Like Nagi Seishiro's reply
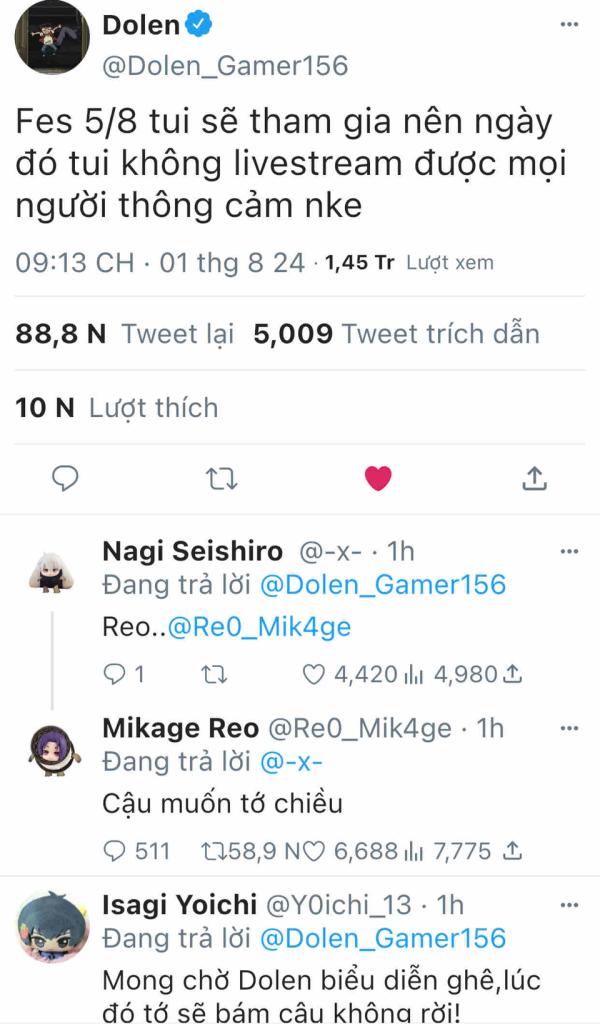The height and width of the screenshot is (1024, 600). 314,674
